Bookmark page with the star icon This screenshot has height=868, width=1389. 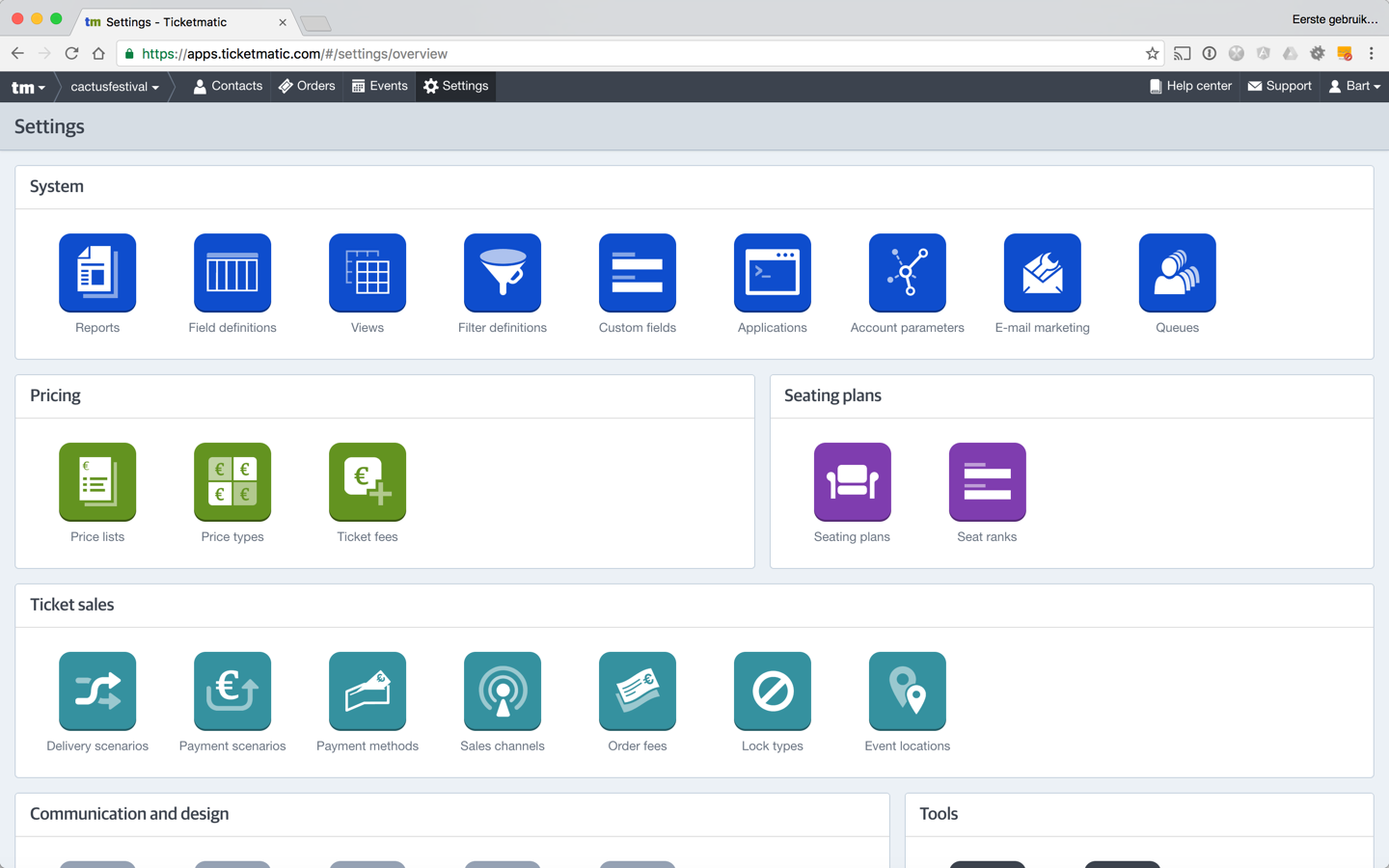[x=1152, y=54]
